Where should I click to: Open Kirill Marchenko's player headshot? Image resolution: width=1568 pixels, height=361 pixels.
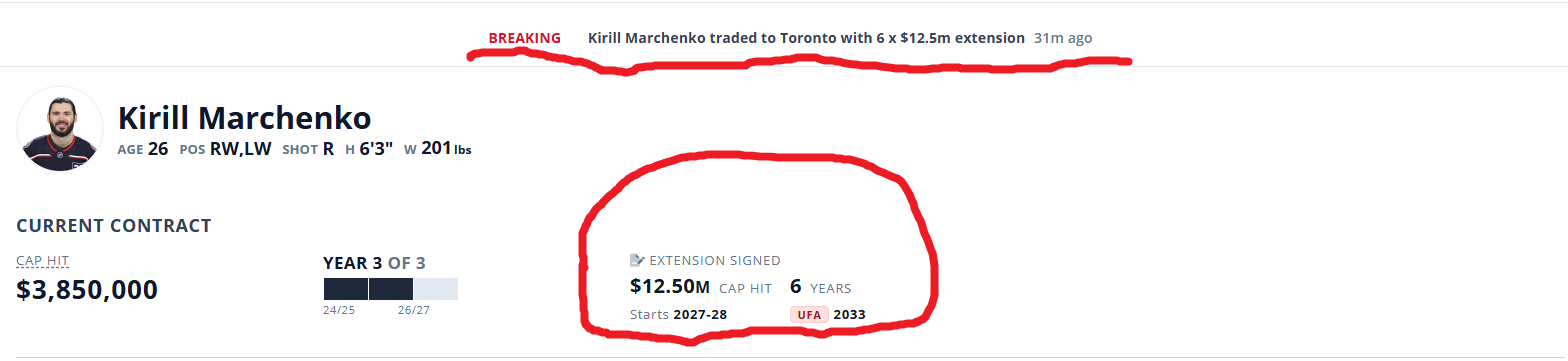(60, 129)
